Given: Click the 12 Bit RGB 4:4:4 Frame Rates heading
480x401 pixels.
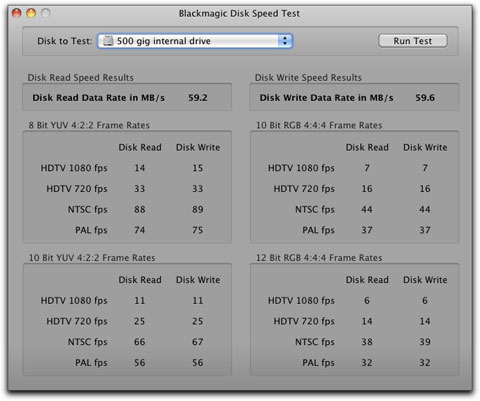Looking at the screenshot, I should pos(319,258).
